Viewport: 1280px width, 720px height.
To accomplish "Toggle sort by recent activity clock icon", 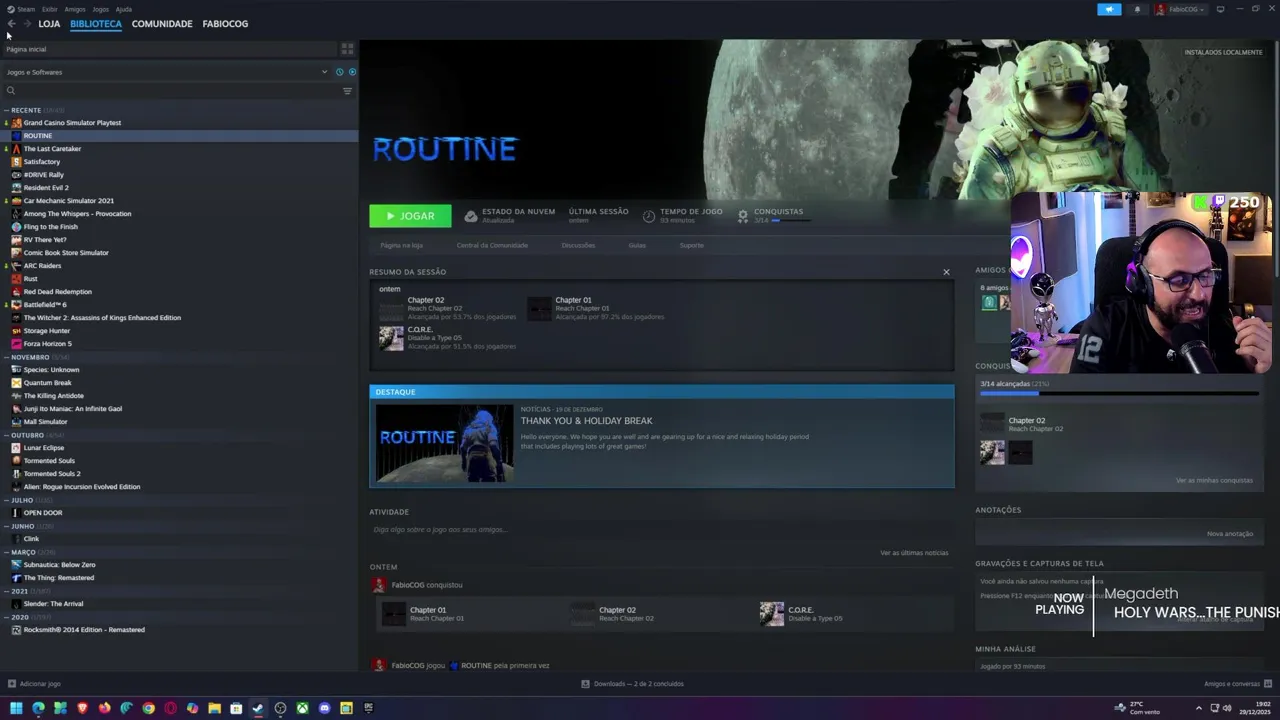I will [x=339, y=72].
